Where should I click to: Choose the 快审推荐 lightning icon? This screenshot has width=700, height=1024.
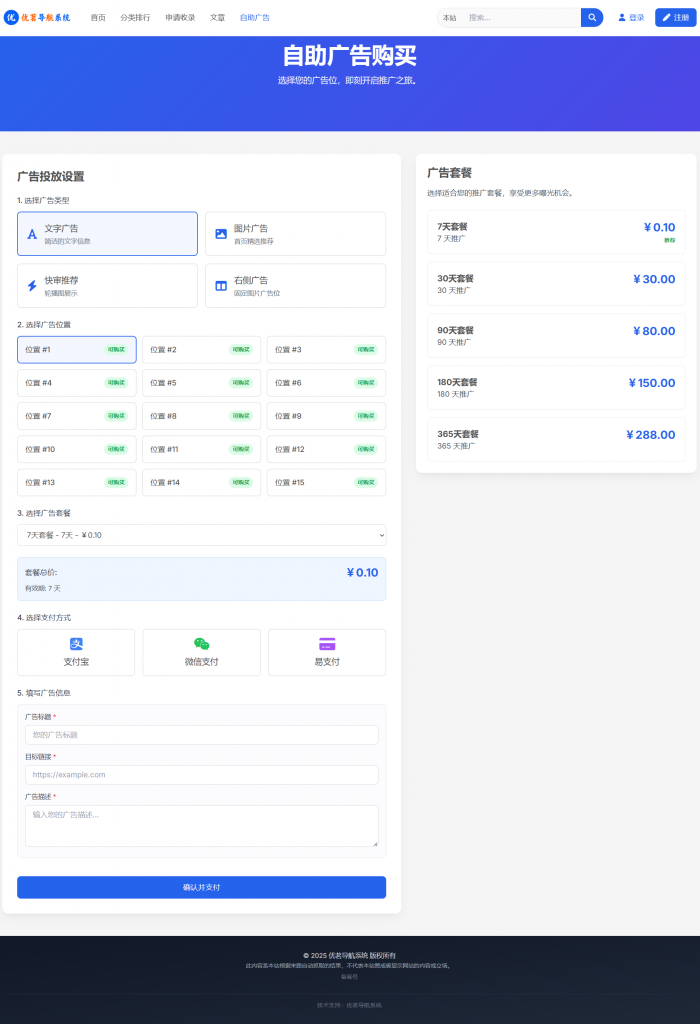tap(32, 286)
